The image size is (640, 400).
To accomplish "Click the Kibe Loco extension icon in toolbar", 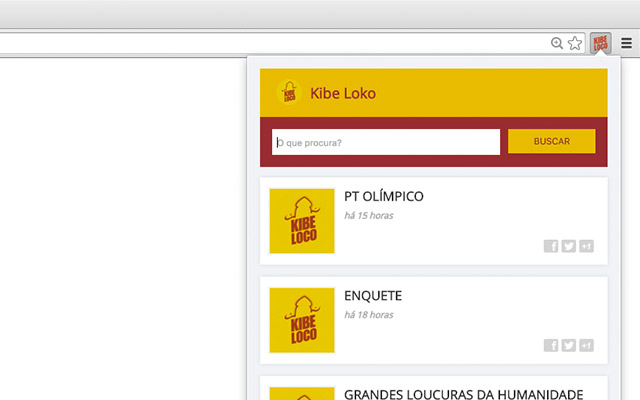I will tap(600, 43).
